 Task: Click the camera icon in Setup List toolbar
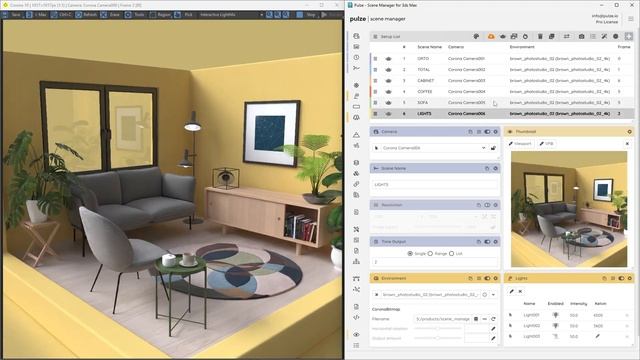tap(581, 36)
